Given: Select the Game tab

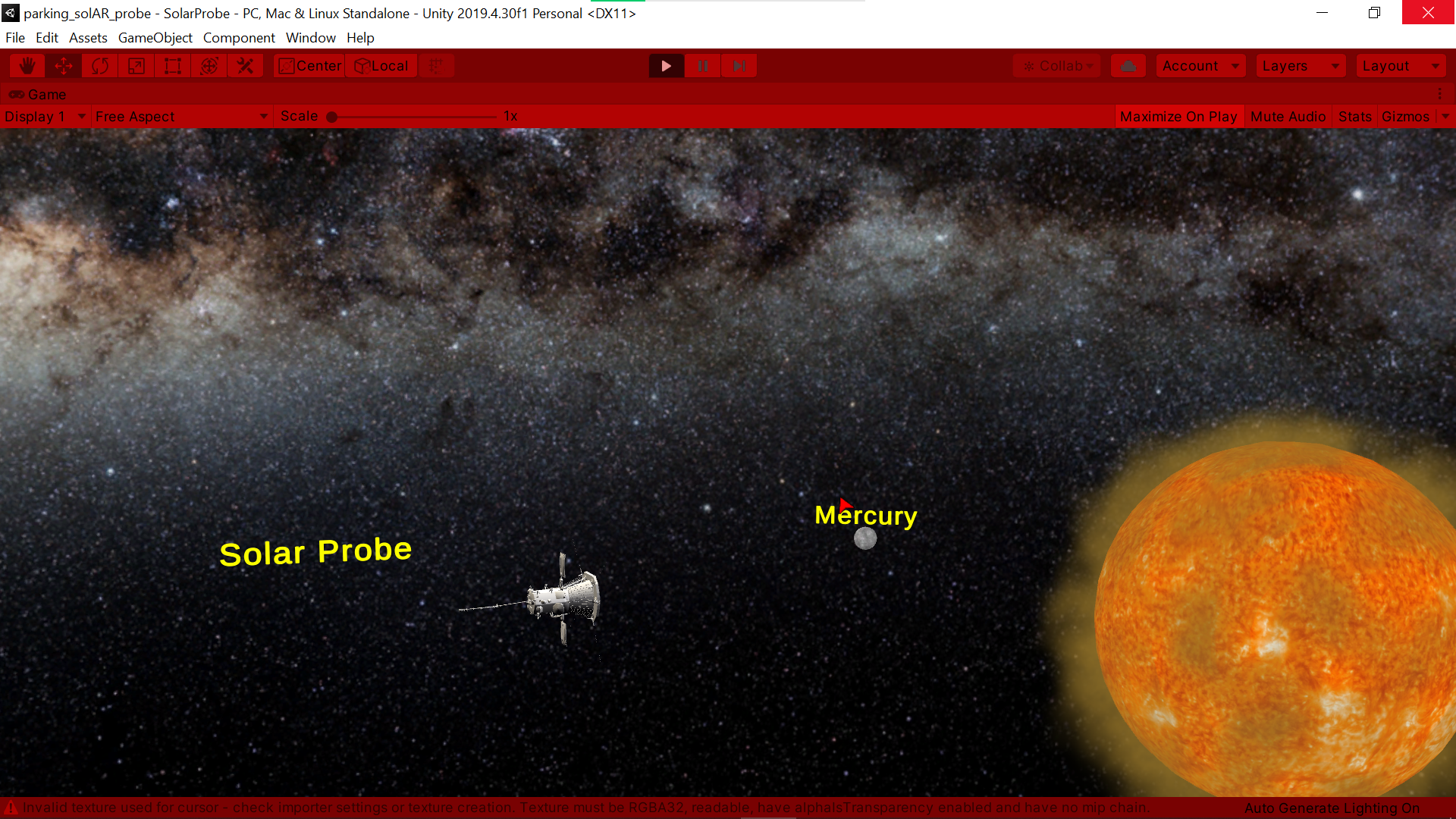Looking at the screenshot, I should coord(38,94).
